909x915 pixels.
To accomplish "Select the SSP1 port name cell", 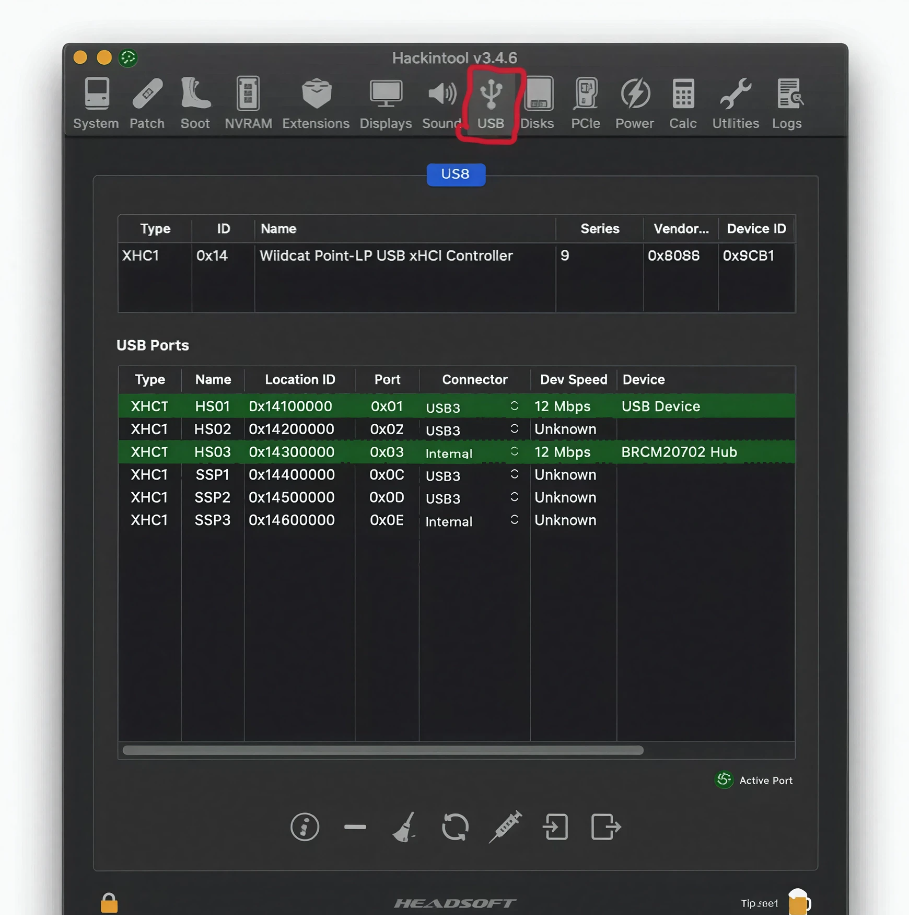I will tap(212, 474).
